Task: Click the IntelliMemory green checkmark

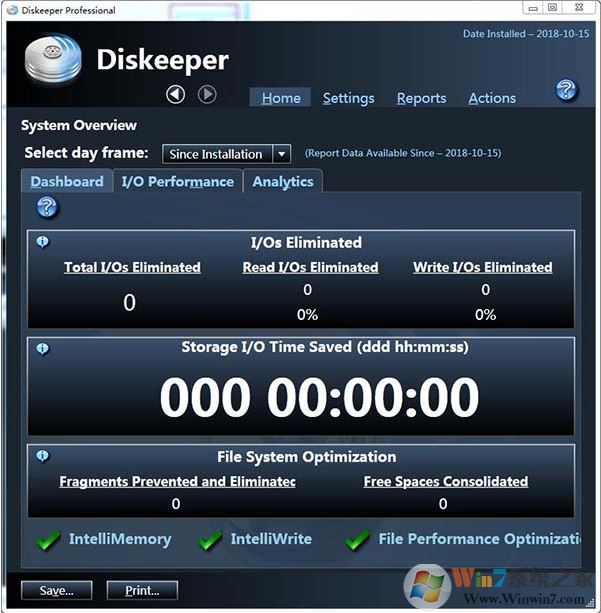Action: (48, 540)
